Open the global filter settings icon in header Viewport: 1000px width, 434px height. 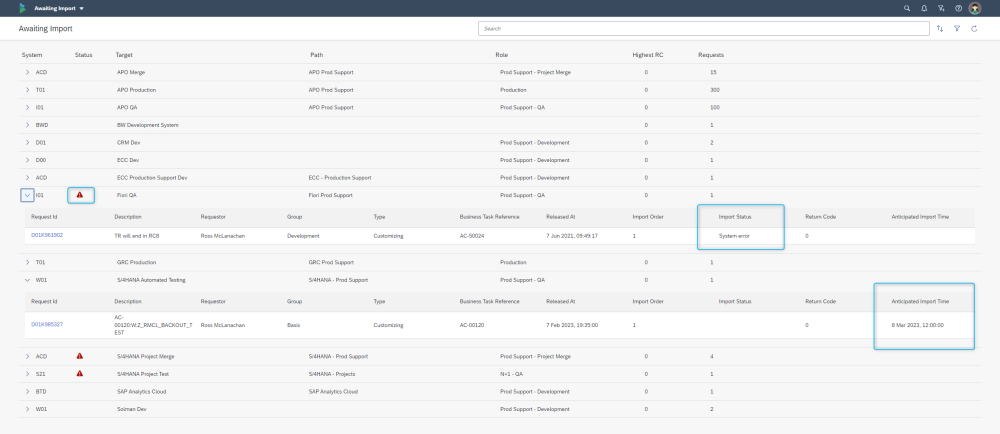941,8
